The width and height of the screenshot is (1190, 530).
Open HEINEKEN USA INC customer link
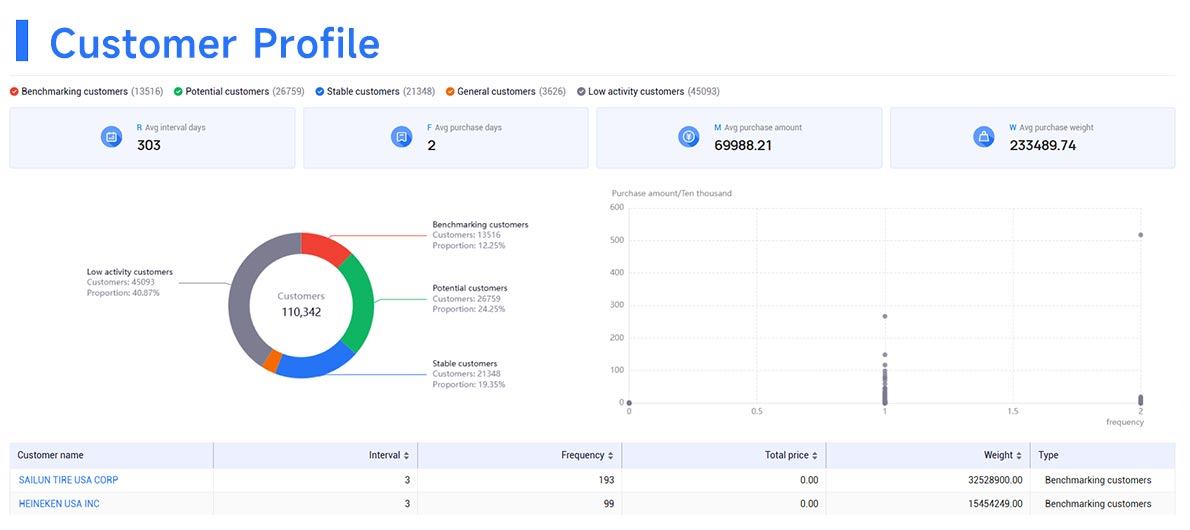(59, 504)
